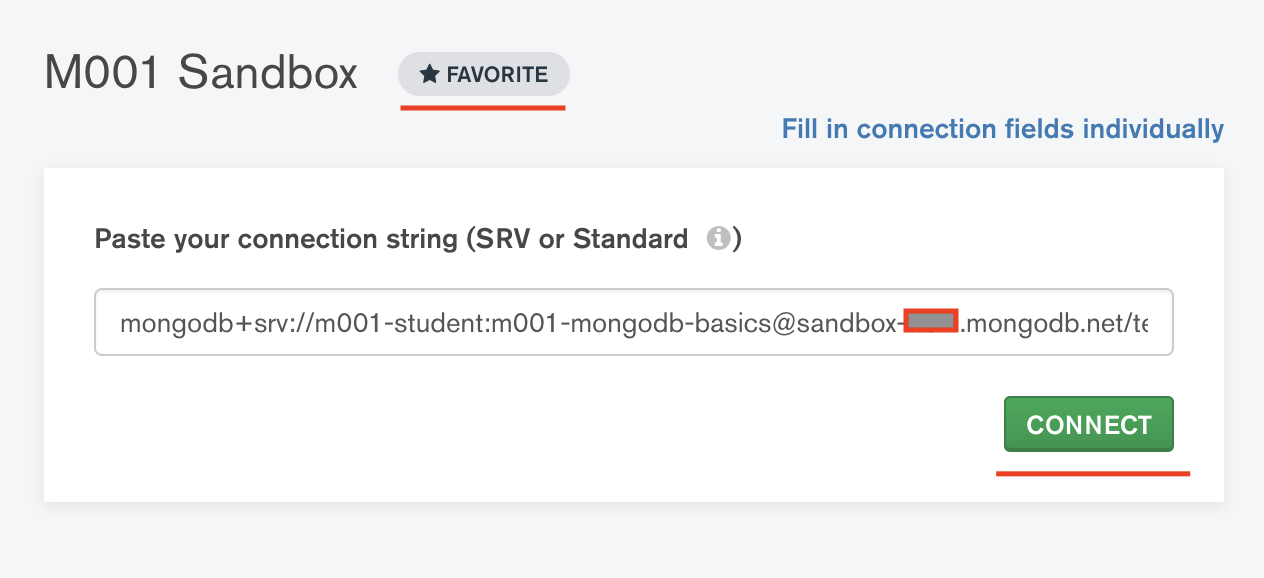Toggle the FAVORITE label for M001 Sandbox
Viewport: 1264px width, 578px height.
click(496, 75)
